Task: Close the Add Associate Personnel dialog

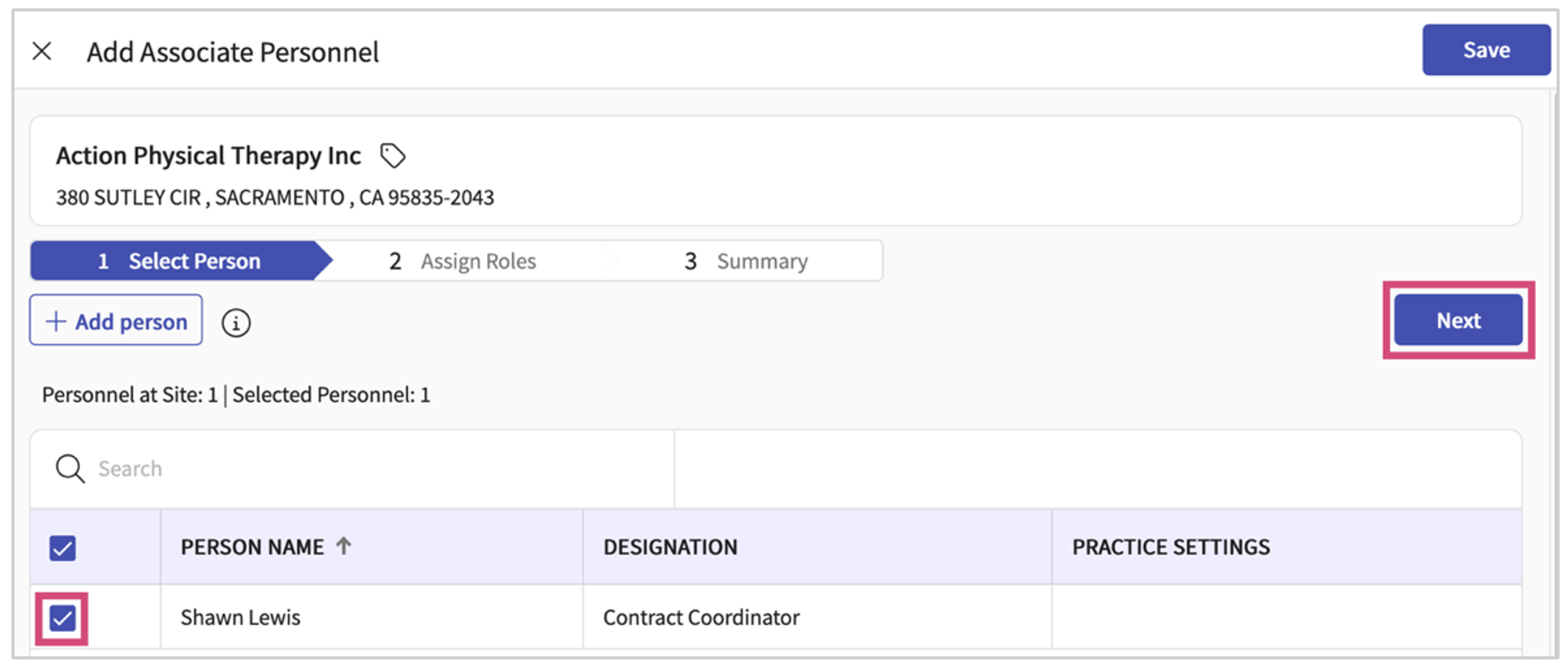Action: tap(42, 52)
